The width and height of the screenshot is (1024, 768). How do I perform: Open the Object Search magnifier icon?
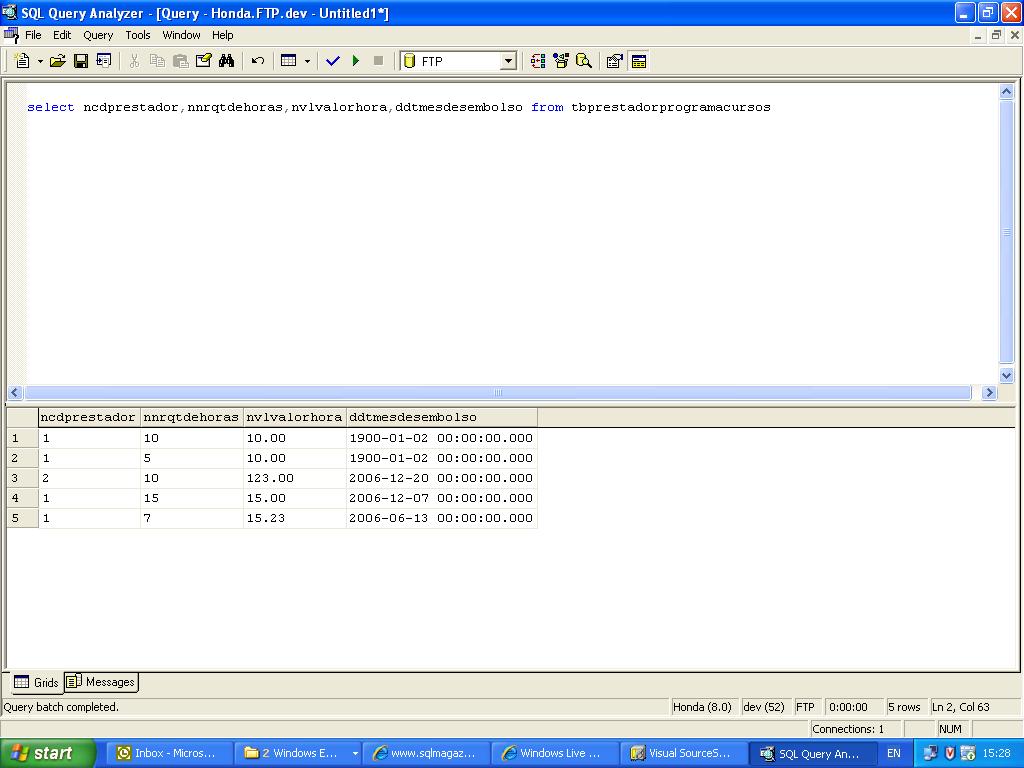[x=584, y=61]
